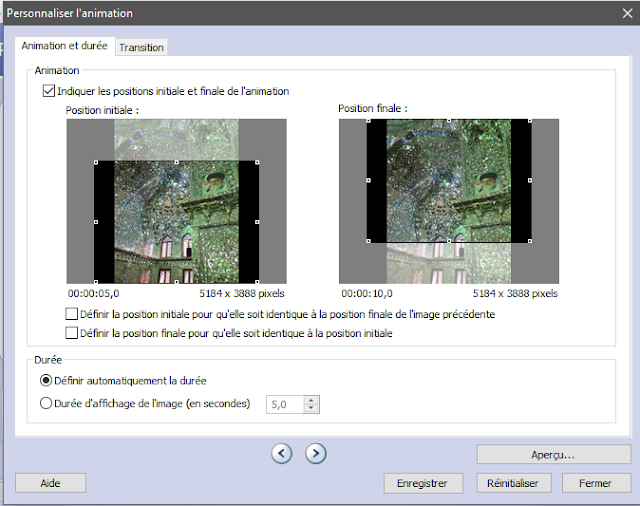This screenshot has width=640, height=506.
Task: Click the Position initiale preview image
Action: pos(177,201)
